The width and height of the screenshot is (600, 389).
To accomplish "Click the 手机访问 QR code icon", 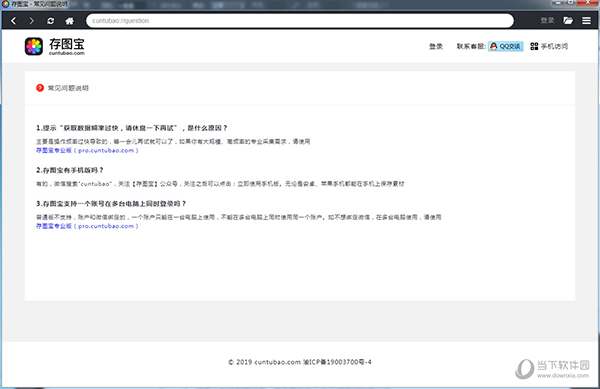I will [x=534, y=46].
